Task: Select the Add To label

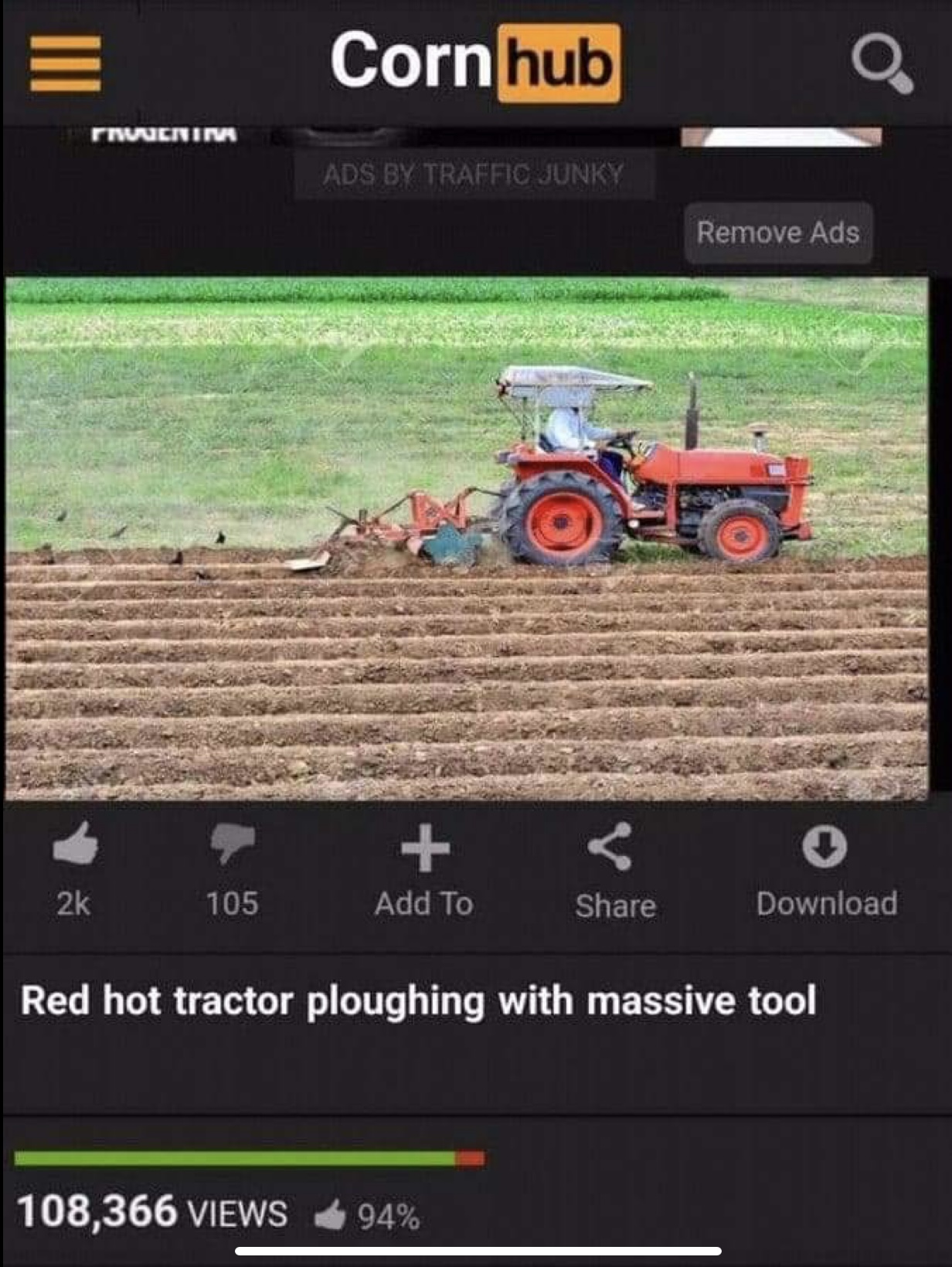Action: coord(423,904)
